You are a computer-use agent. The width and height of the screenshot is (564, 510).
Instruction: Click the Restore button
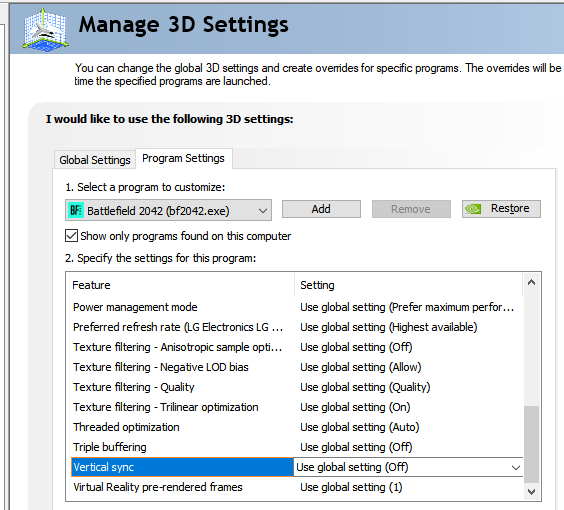point(501,209)
